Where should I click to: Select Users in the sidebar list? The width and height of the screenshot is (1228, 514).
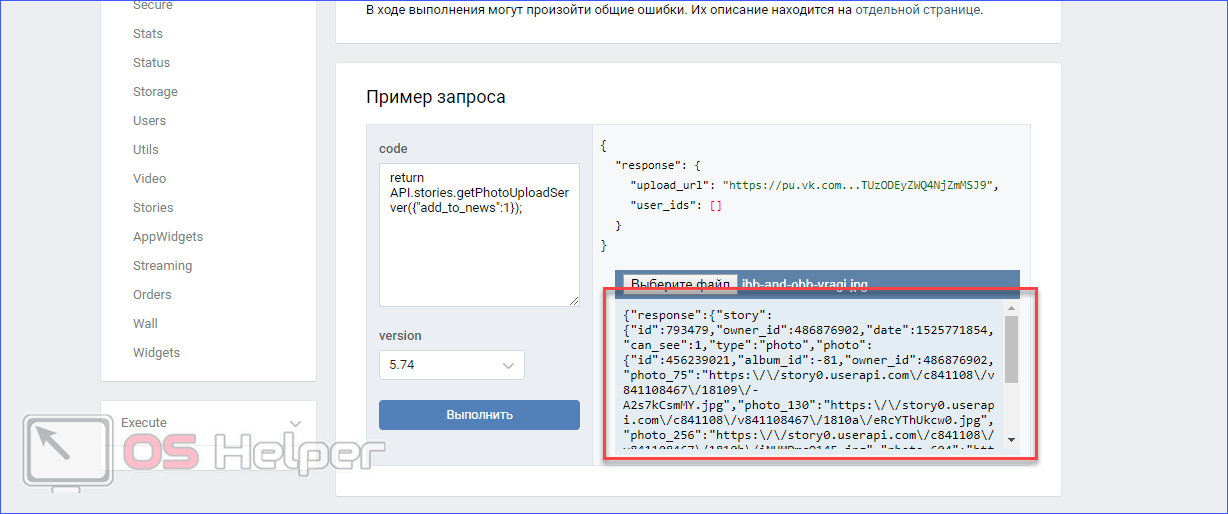tap(149, 121)
